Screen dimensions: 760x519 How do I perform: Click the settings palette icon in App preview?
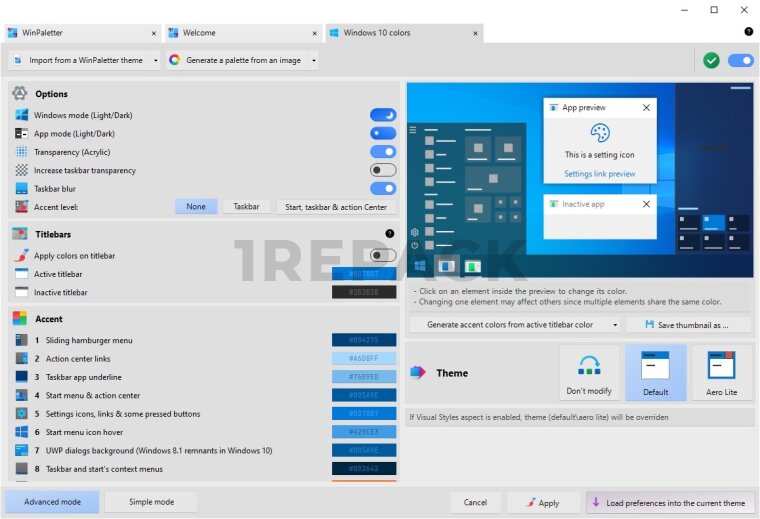pyautogui.click(x=599, y=133)
